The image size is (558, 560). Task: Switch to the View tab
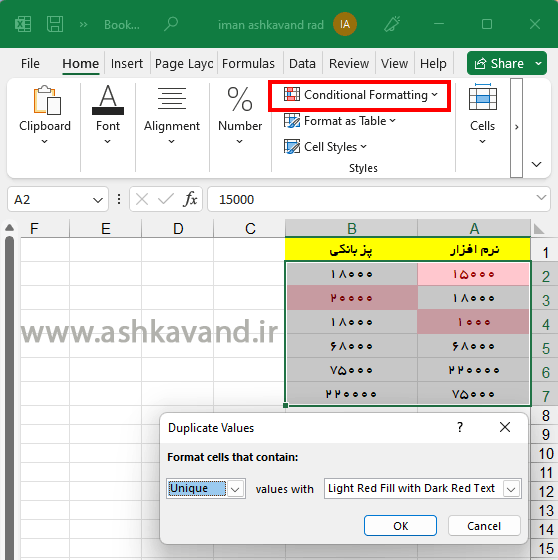(394, 64)
